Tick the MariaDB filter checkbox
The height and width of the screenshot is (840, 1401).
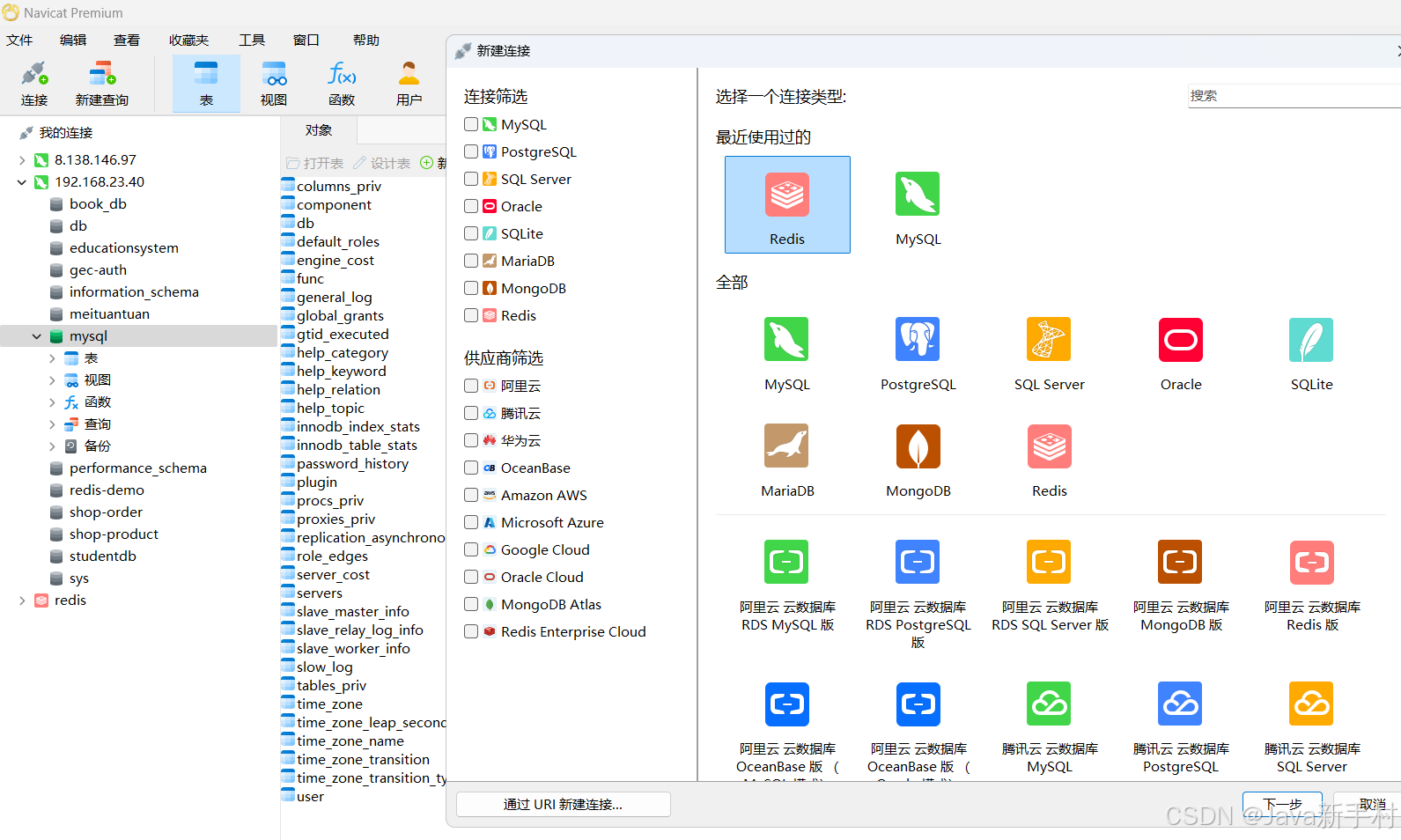pos(471,261)
